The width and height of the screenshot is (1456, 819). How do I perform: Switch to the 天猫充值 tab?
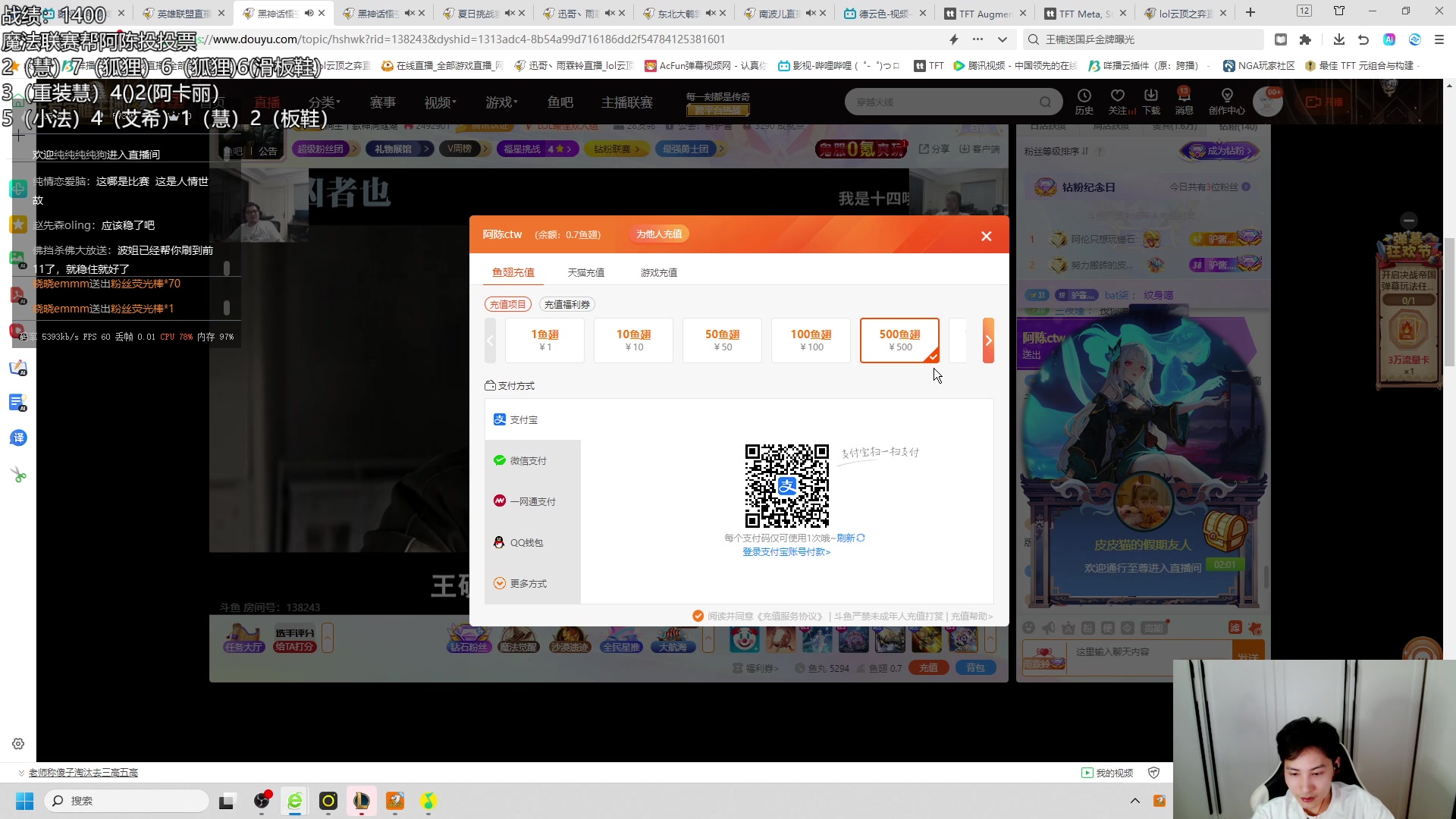pyautogui.click(x=585, y=272)
